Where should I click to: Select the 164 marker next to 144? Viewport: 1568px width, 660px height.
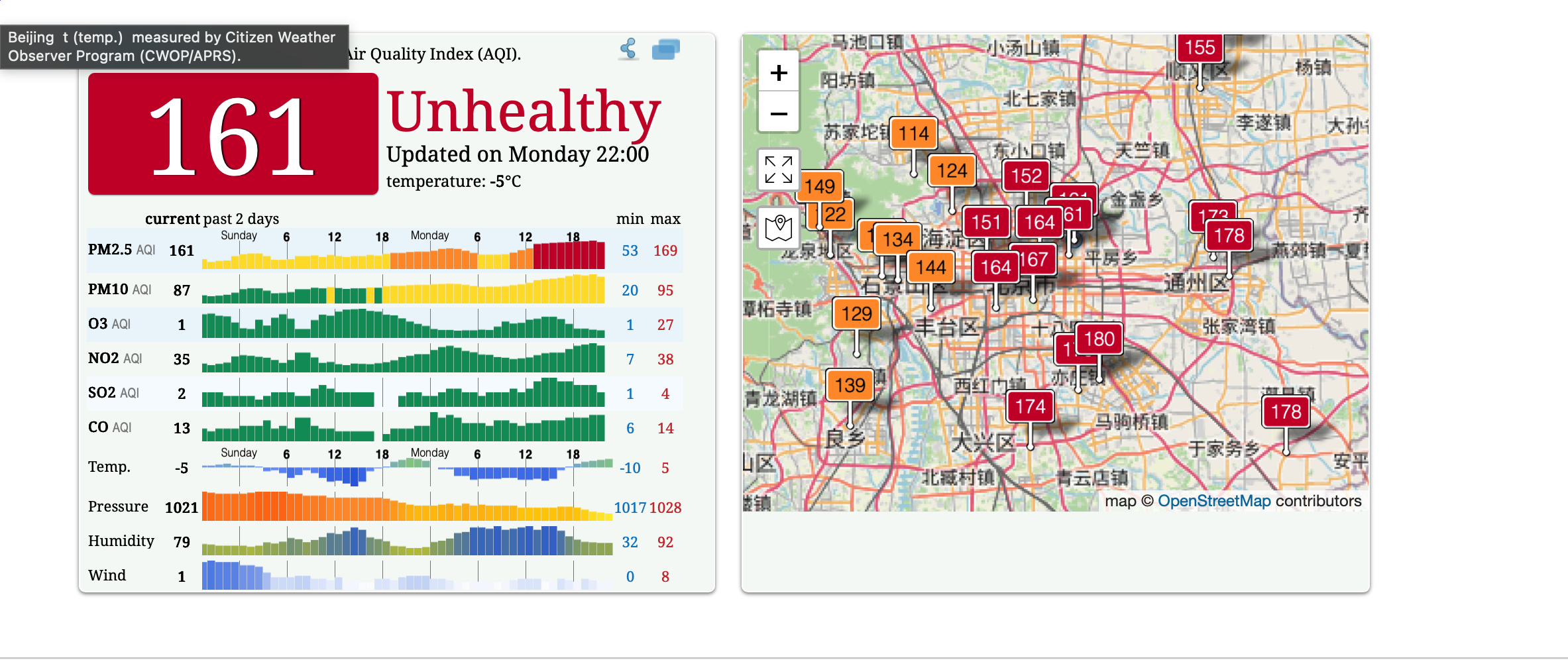tap(995, 267)
